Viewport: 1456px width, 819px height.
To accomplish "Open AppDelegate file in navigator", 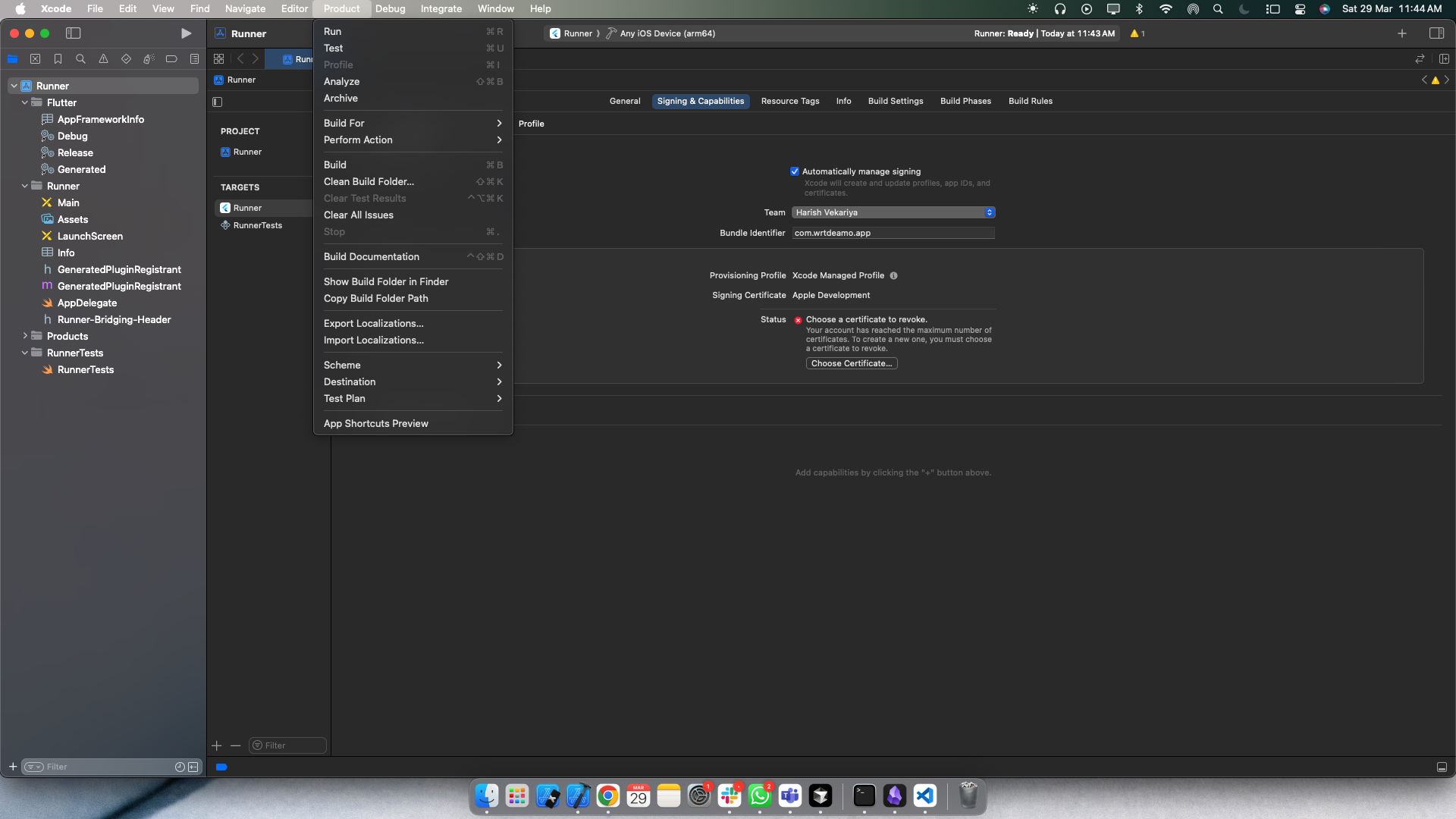I will (x=87, y=303).
